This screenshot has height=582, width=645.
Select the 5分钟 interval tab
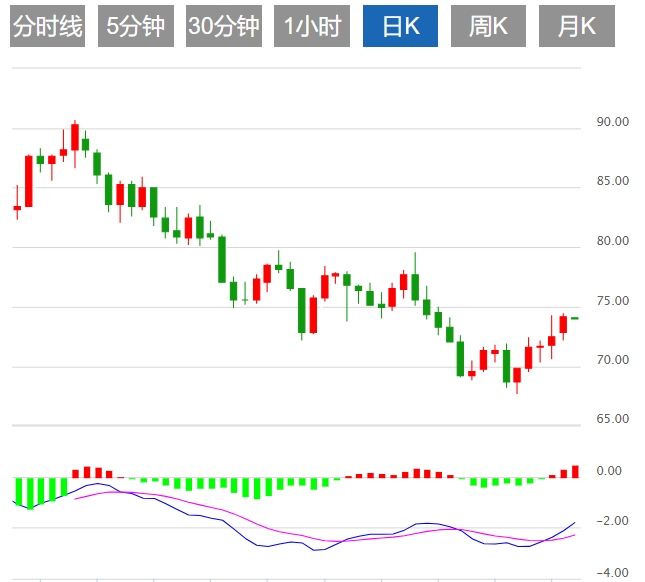point(136,26)
